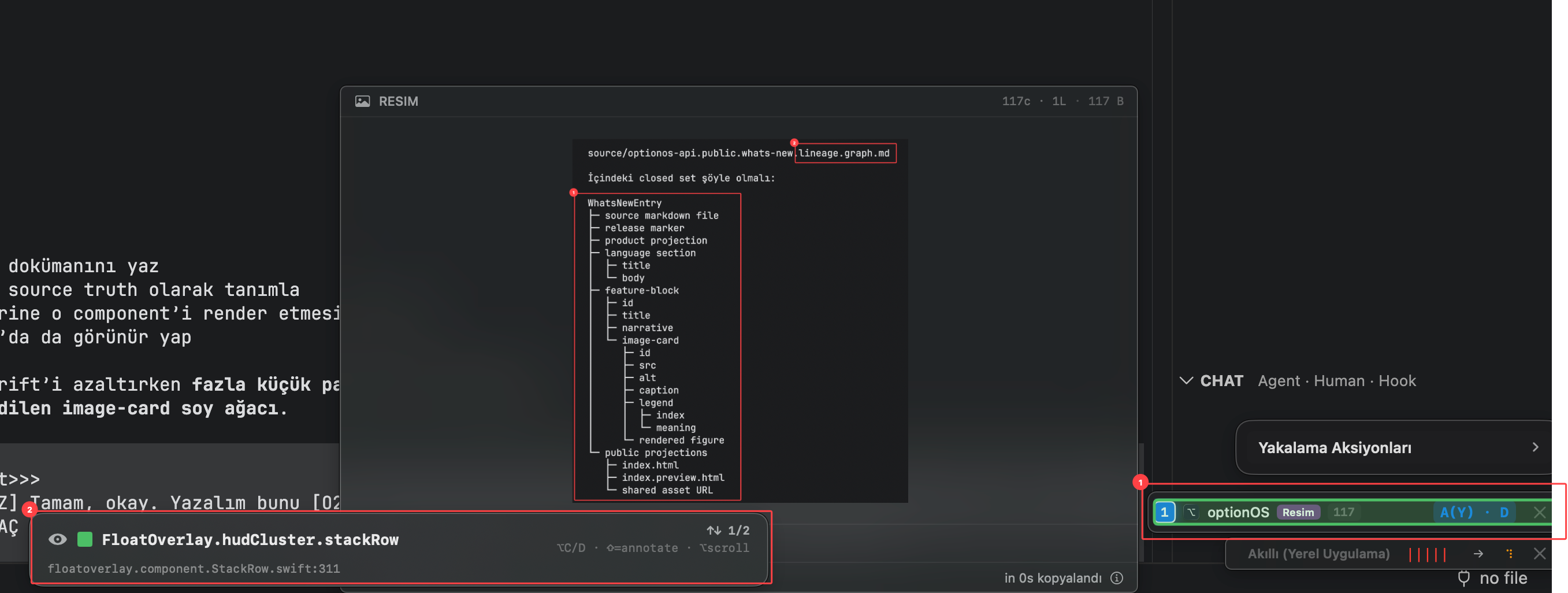
Task: Click the ⇧=annotate hint text
Action: point(641,548)
